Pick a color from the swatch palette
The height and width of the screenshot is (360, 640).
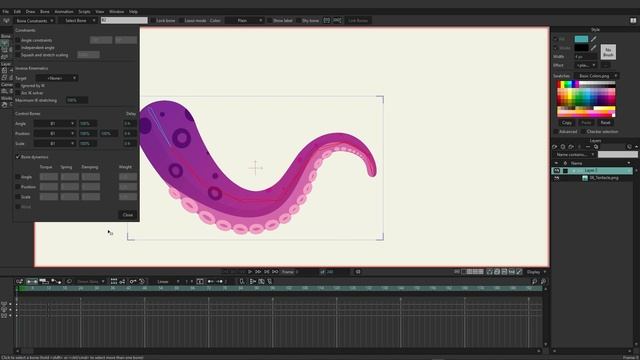click(586, 99)
